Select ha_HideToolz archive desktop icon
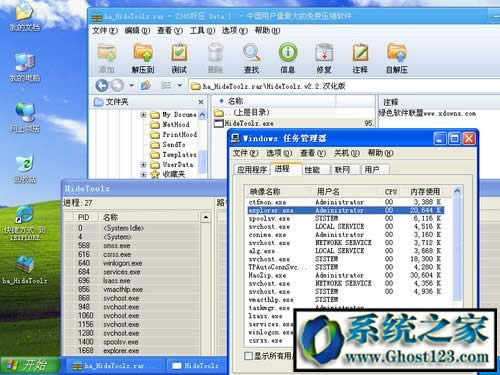 (25, 270)
